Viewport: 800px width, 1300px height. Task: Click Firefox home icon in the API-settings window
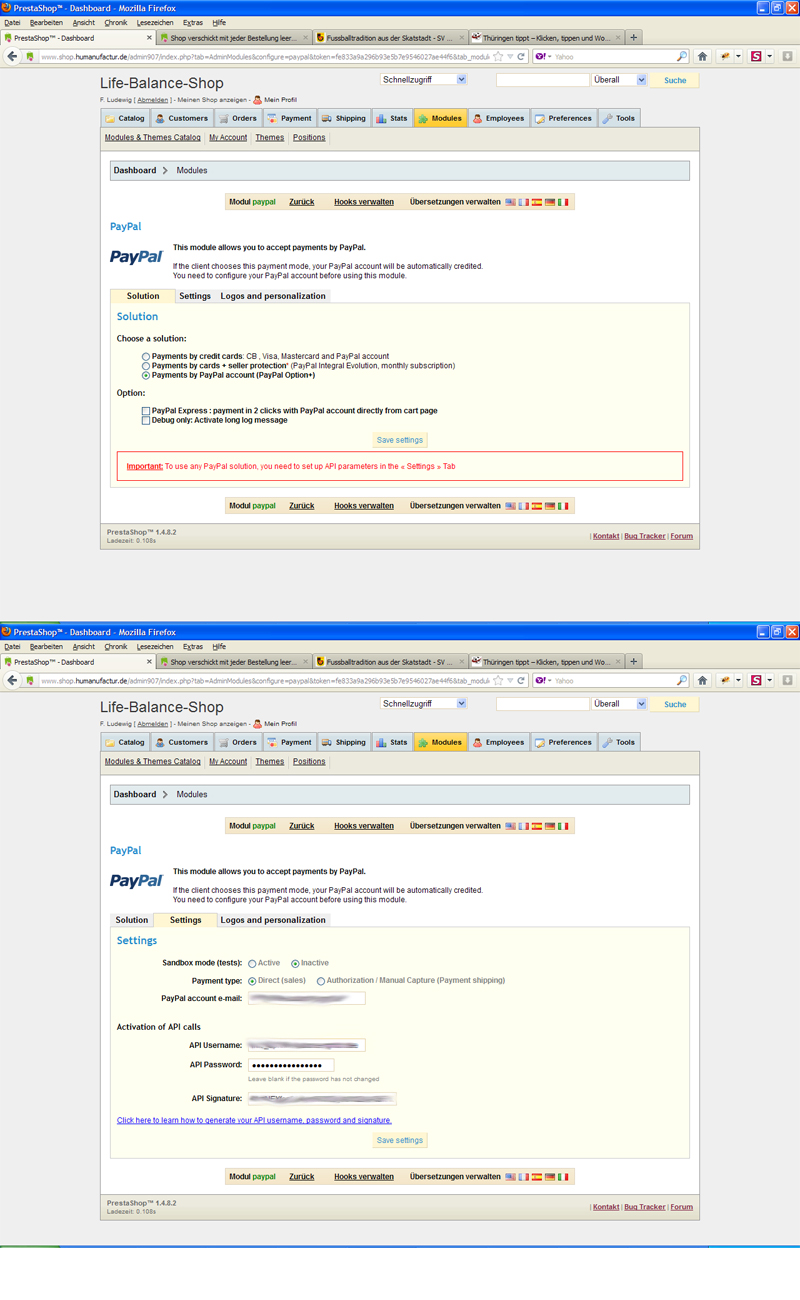pyautogui.click(x=702, y=680)
